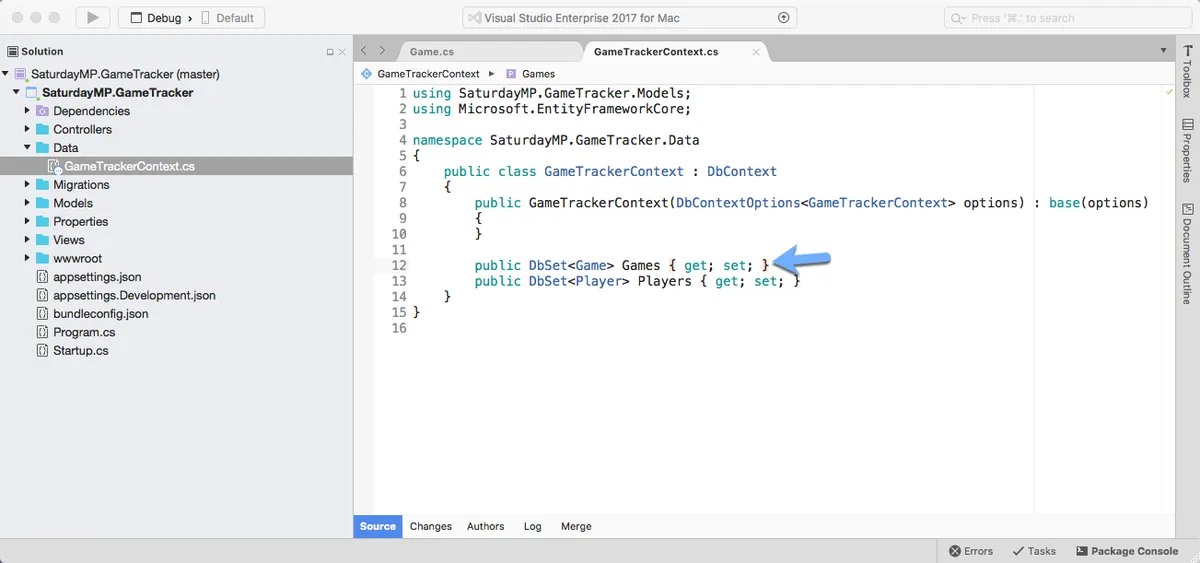The width and height of the screenshot is (1200, 563).
Task: Click the DbContext base class name
Action: coord(741,171)
